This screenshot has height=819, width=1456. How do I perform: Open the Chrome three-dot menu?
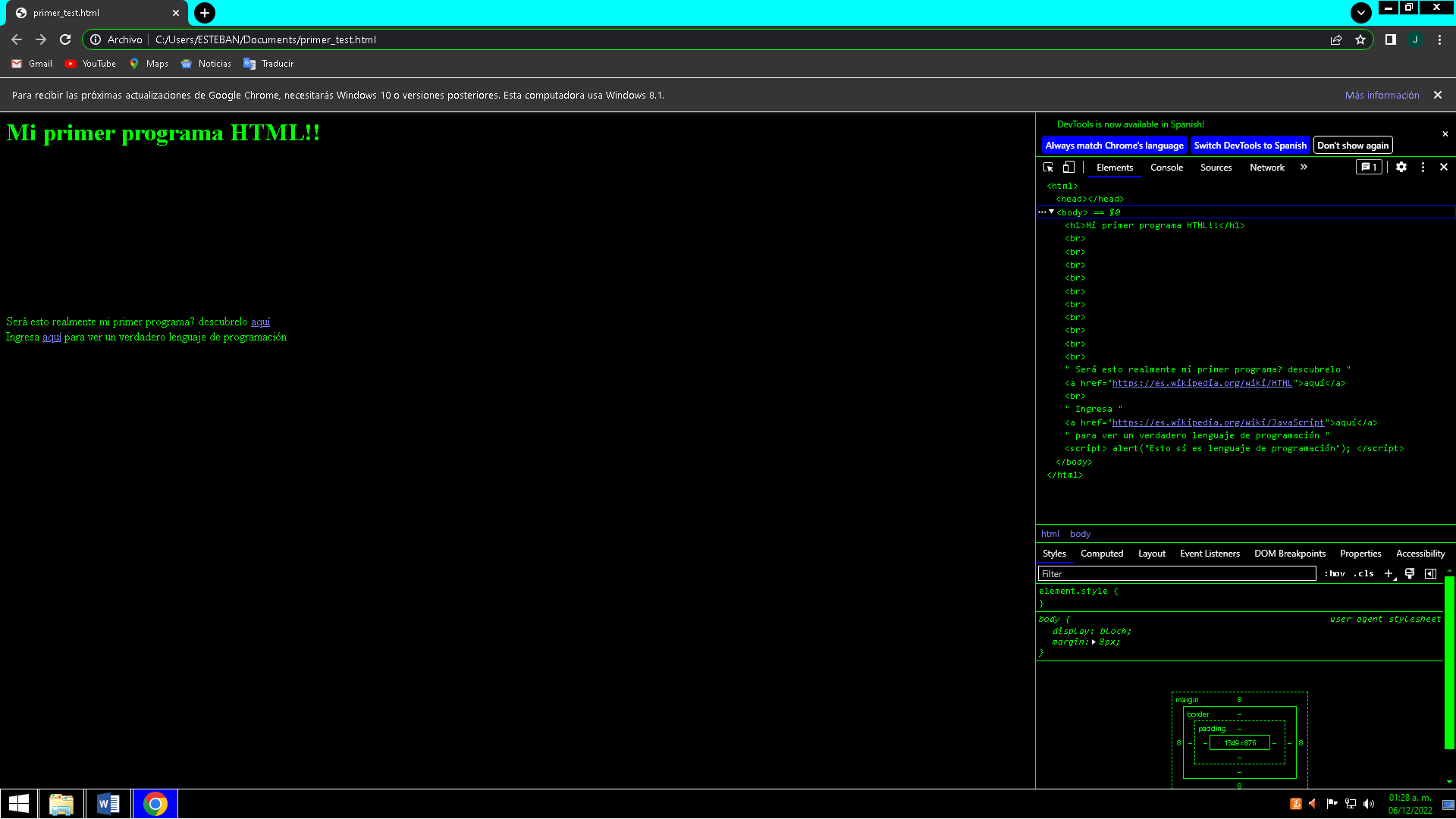pos(1439,39)
